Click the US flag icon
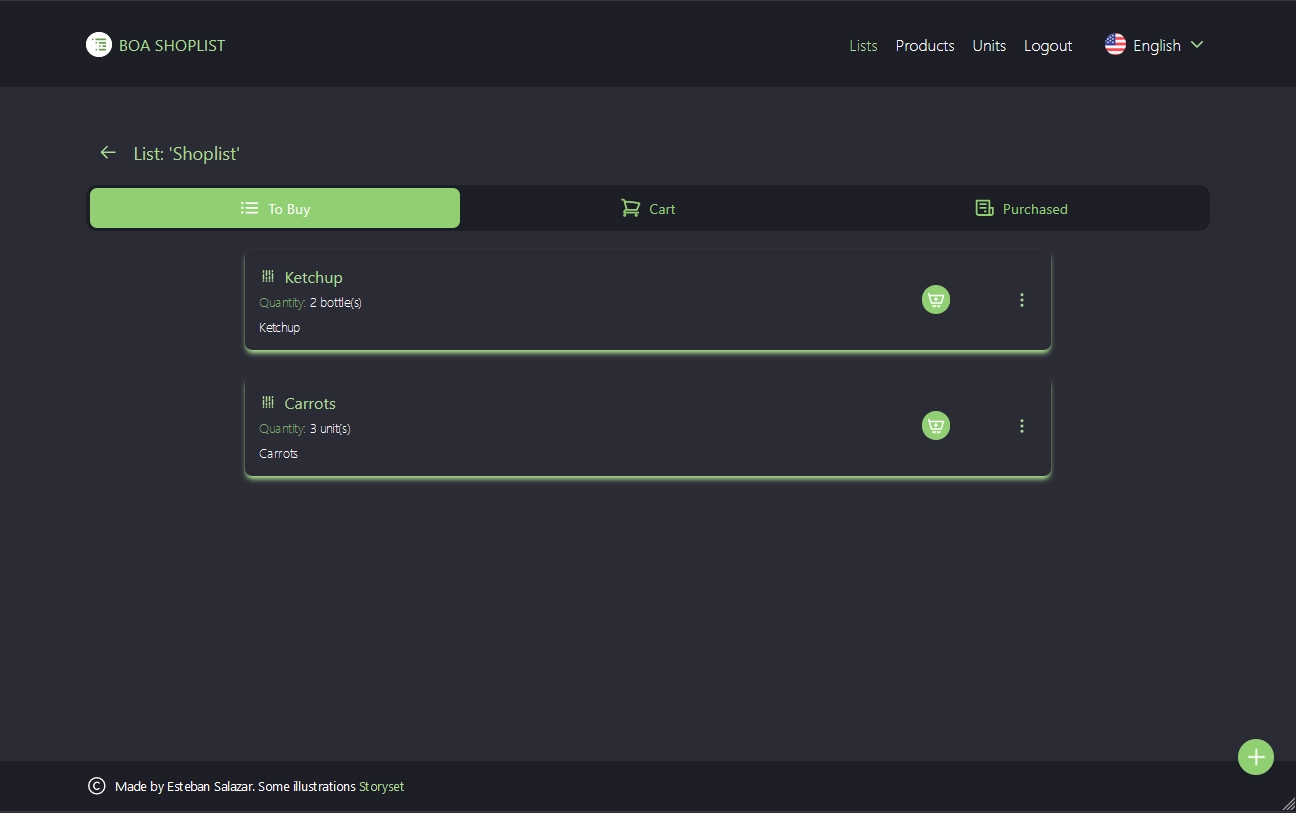1296x813 pixels. pyautogui.click(x=1115, y=45)
